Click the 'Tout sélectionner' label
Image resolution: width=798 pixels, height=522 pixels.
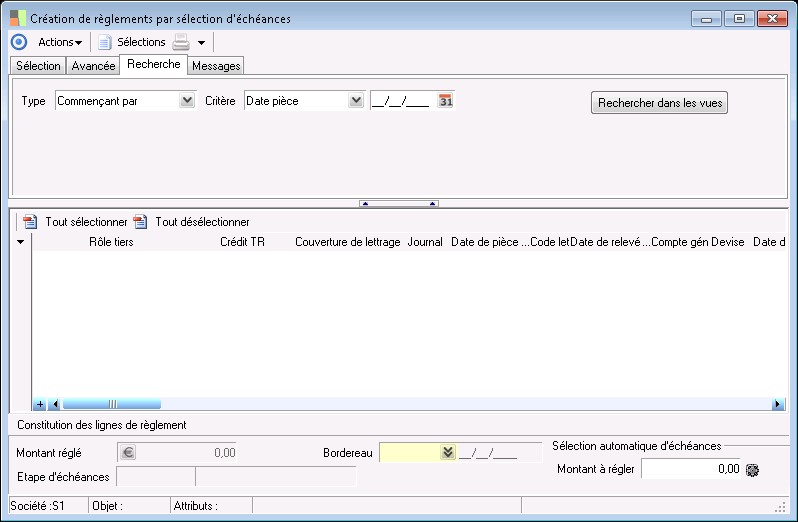86,222
